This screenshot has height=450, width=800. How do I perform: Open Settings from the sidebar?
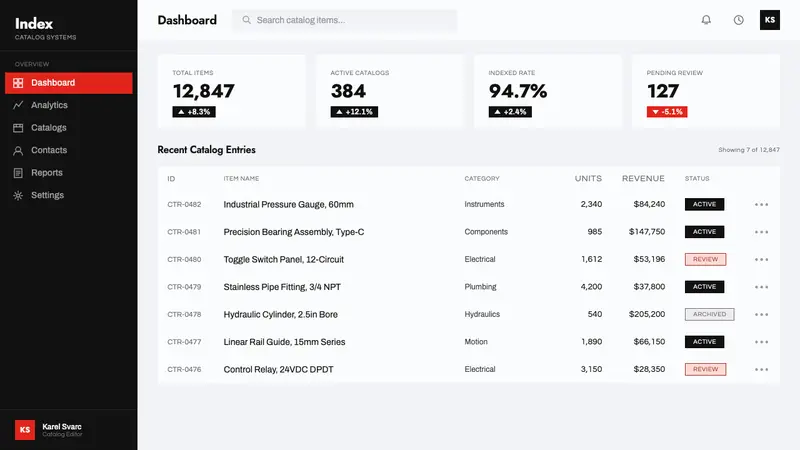[69, 195]
